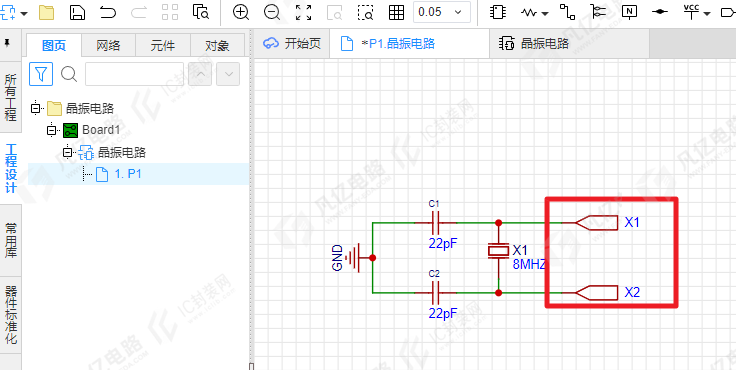Click the grayed zoom-to-selection icon
The image size is (736, 370).
coord(334,13)
